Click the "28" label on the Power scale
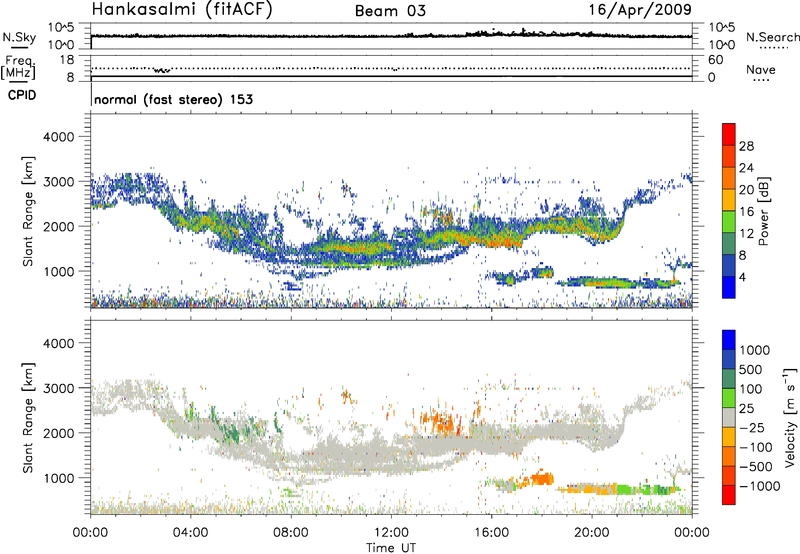The height and width of the screenshot is (554, 800). 746,146
